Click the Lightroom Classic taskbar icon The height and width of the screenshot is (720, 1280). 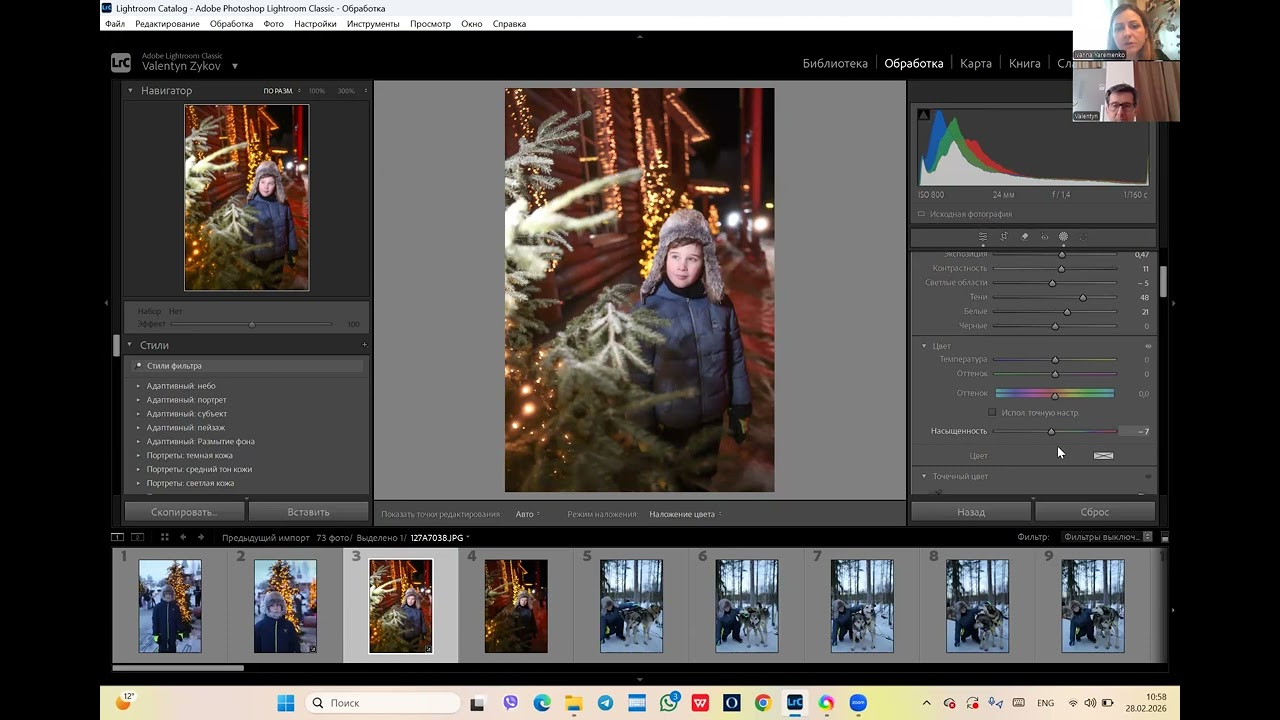tap(795, 703)
